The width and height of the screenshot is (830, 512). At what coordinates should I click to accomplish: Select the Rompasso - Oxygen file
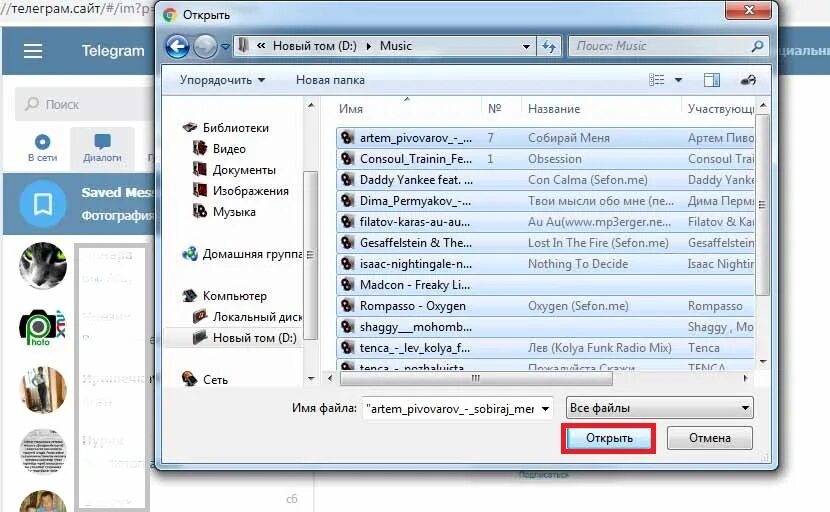coord(545,306)
